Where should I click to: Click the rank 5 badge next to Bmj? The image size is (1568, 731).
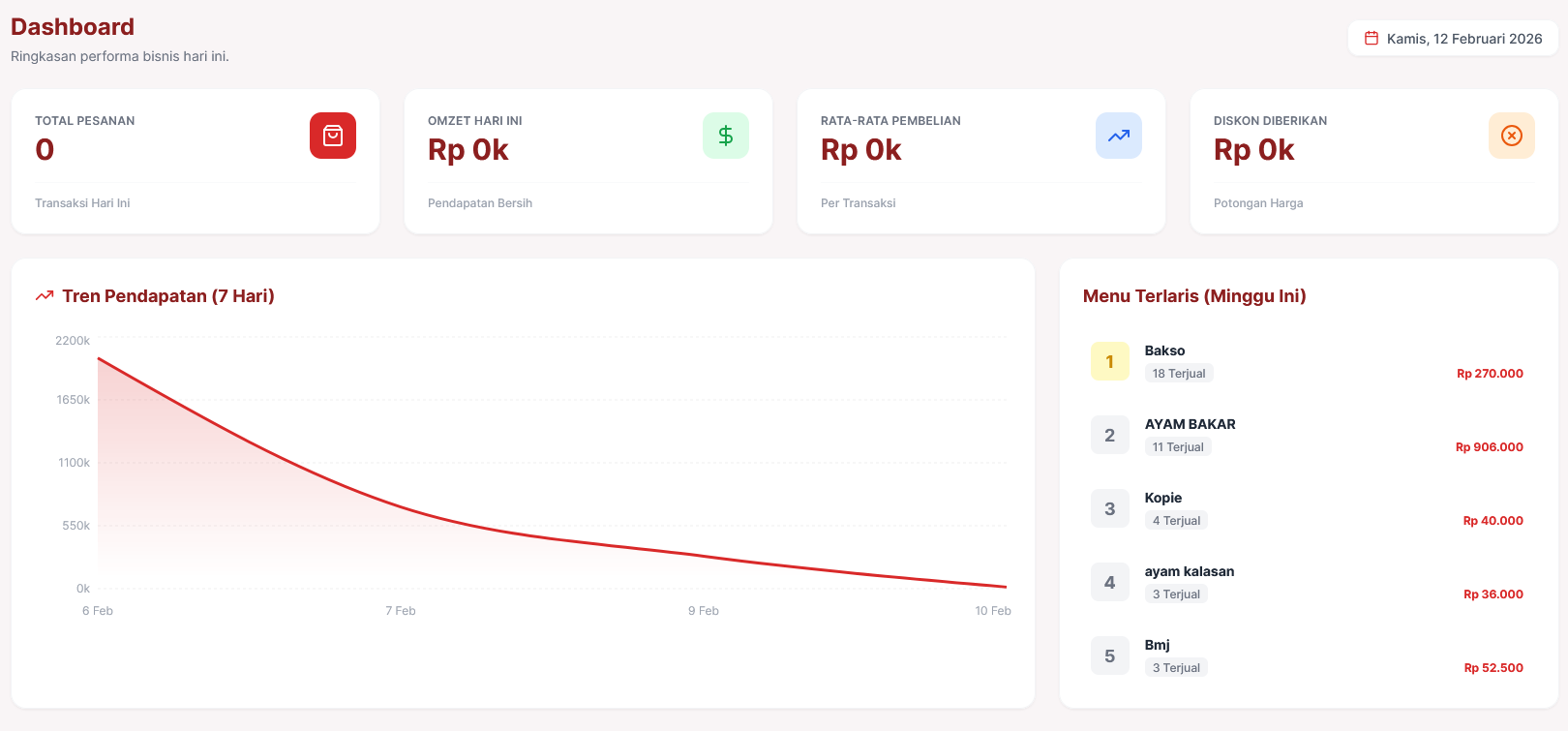pos(1109,655)
